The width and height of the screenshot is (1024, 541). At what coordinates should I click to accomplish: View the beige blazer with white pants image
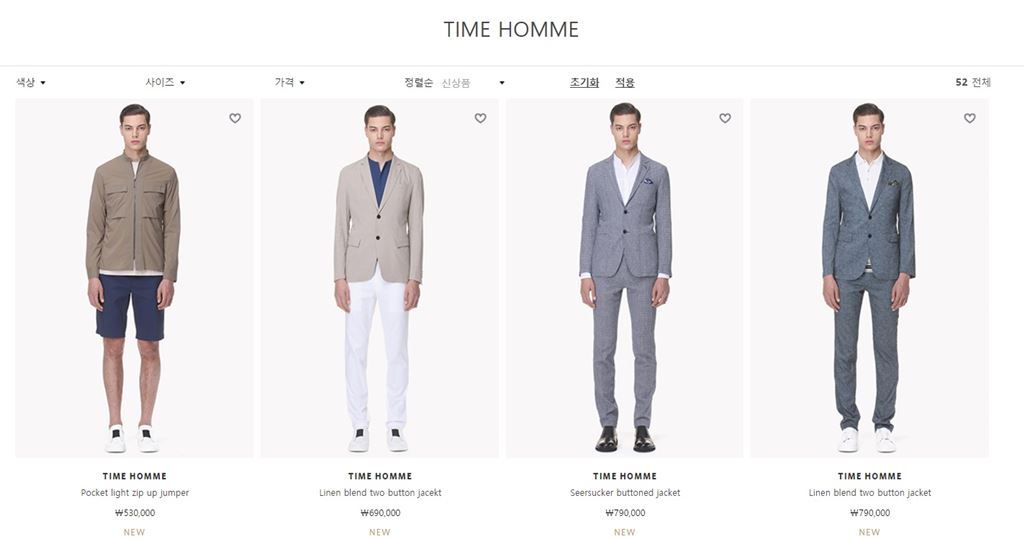tap(379, 278)
